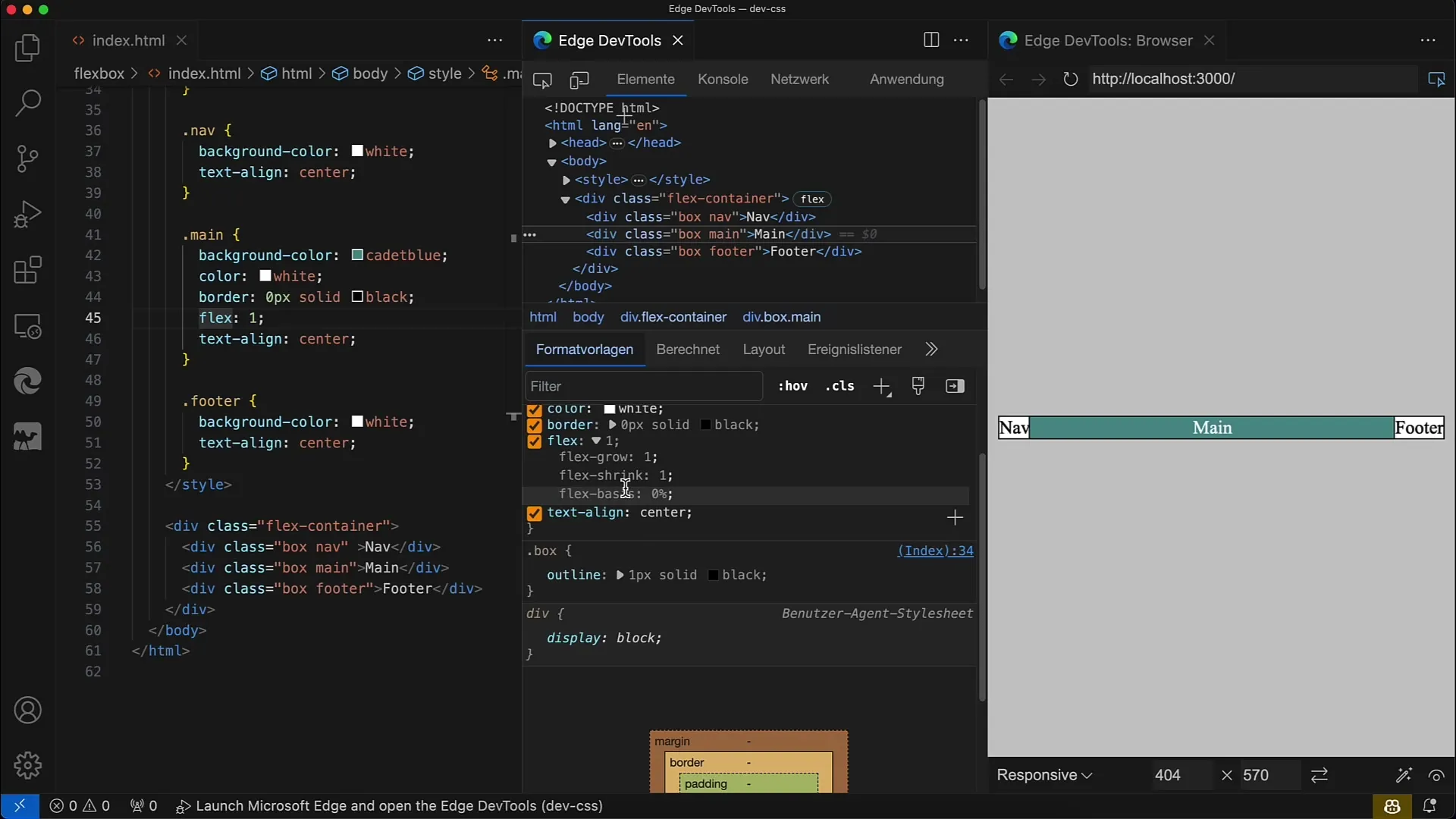Viewport: 1456px width, 819px height.
Task: Add a new style rule with plus icon
Action: coord(881,387)
